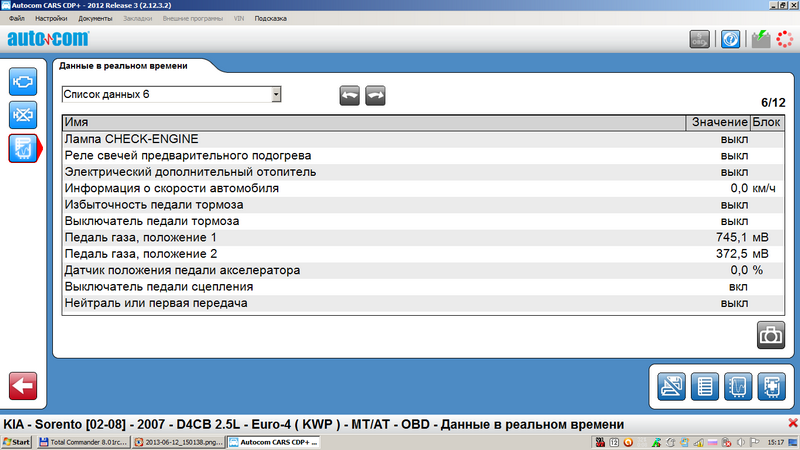Image resolution: width=800 pixels, height=450 pixels.
Task: Click the 15:17 clock in system tray
Action: point(776,442)
